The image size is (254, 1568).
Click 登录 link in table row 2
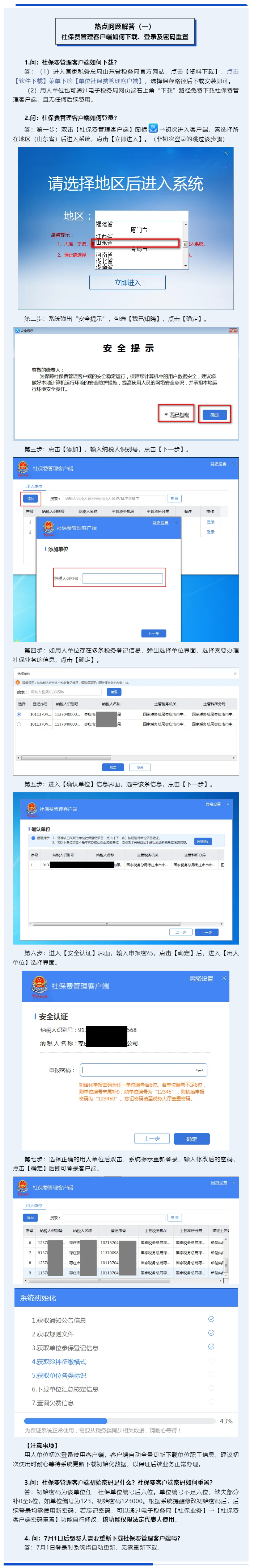coord(210,532)
